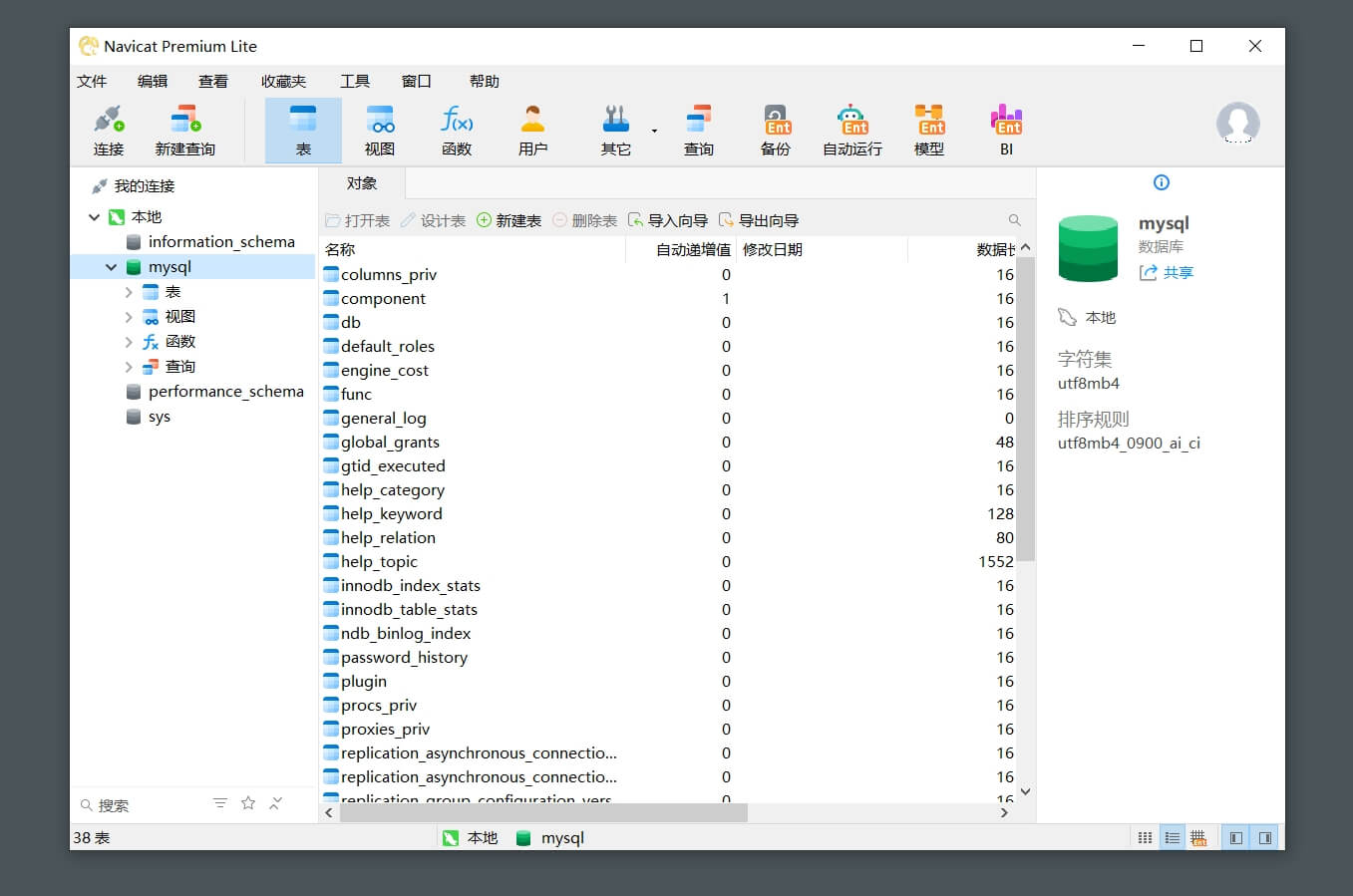Open the 函数 functions toolbar icon
The width and height of the screenshot is (1353, 896).
click(x=457, y=131)
